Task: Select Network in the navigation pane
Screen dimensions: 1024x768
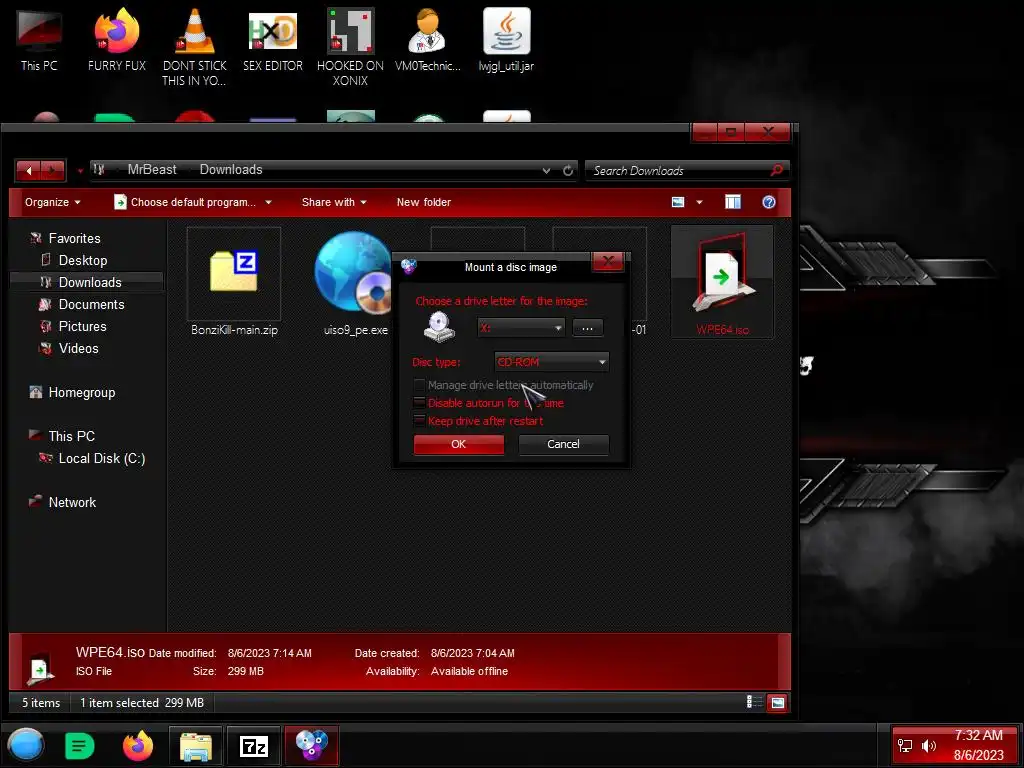Action: coord(72,502)
